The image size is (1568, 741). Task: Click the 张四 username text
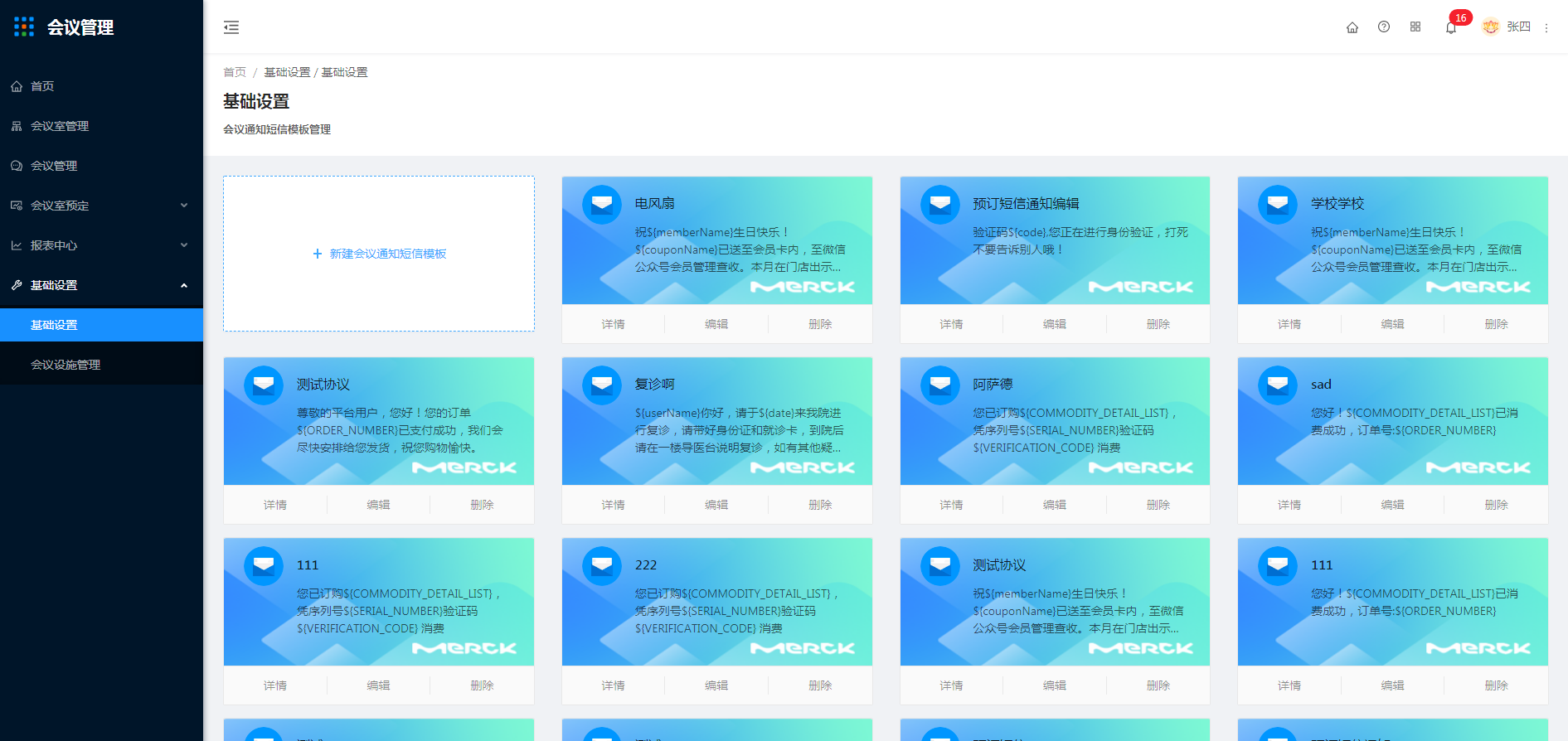1519,27
